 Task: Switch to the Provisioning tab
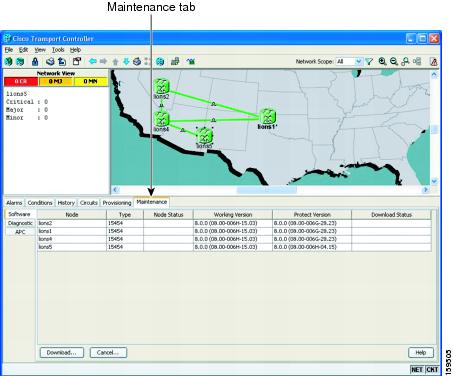(117, 203)
